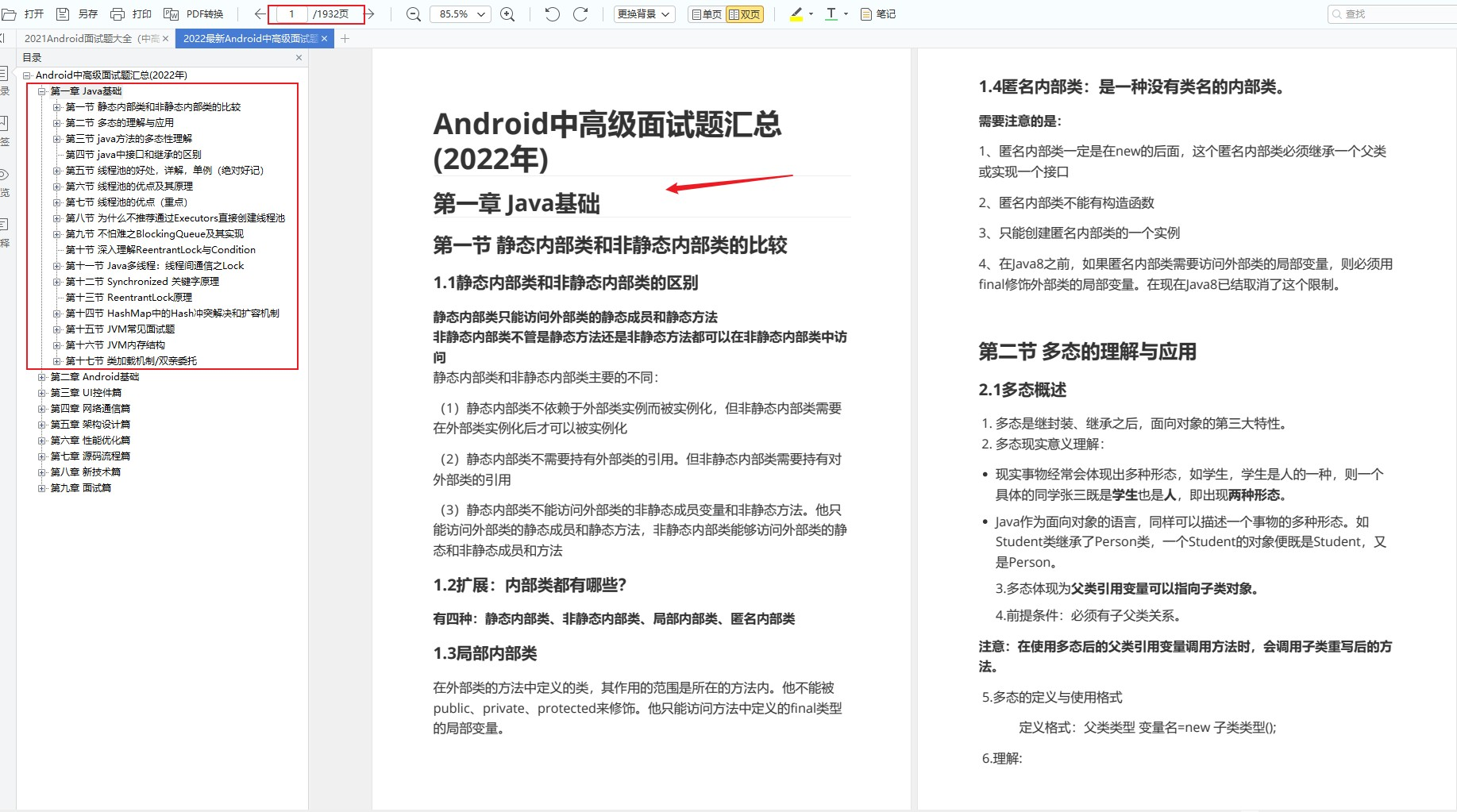Click the 笔记 notes button
1457x812 pixels.
coord(878,14)
